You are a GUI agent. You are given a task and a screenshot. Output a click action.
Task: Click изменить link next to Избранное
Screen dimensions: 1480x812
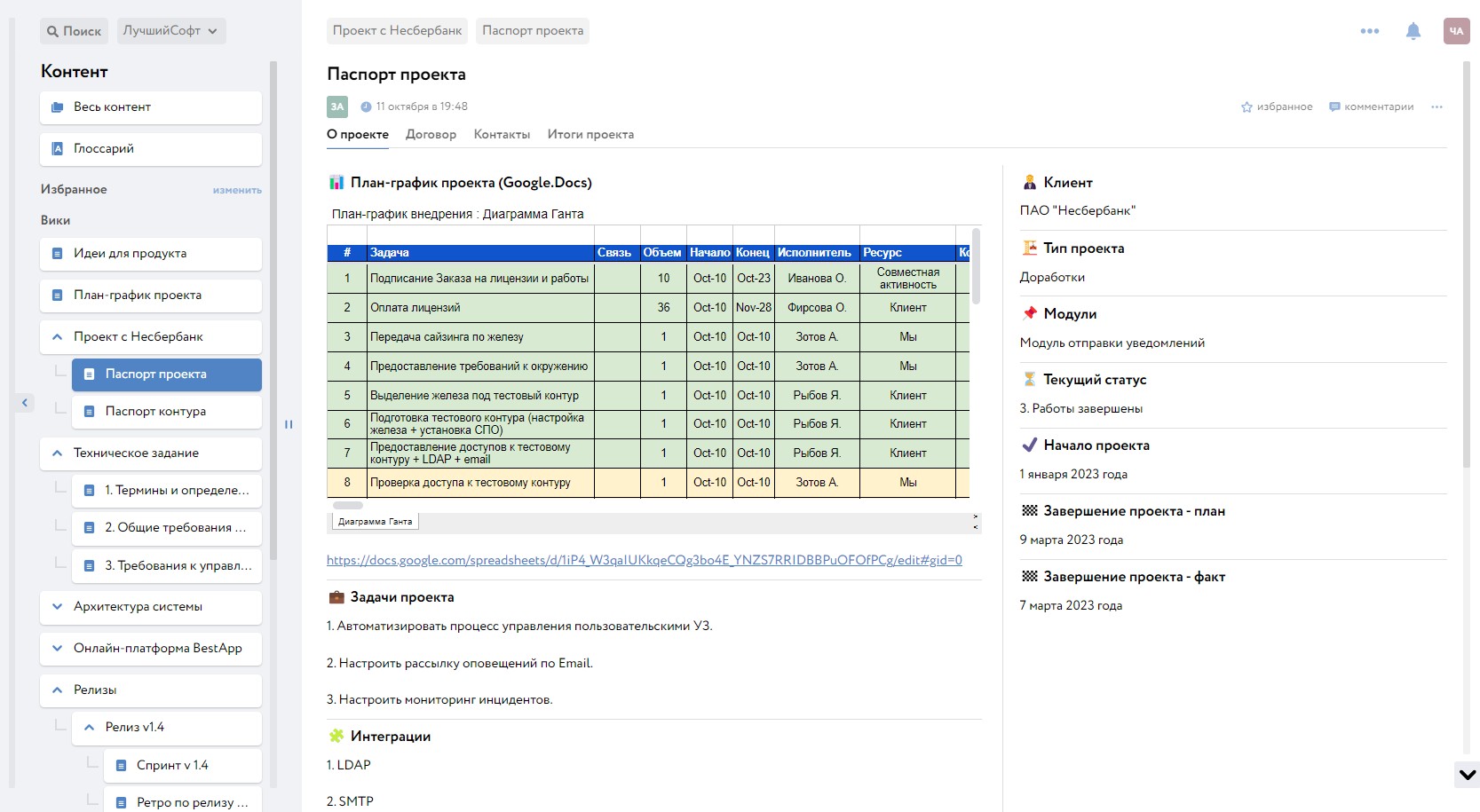click(237, 190)
